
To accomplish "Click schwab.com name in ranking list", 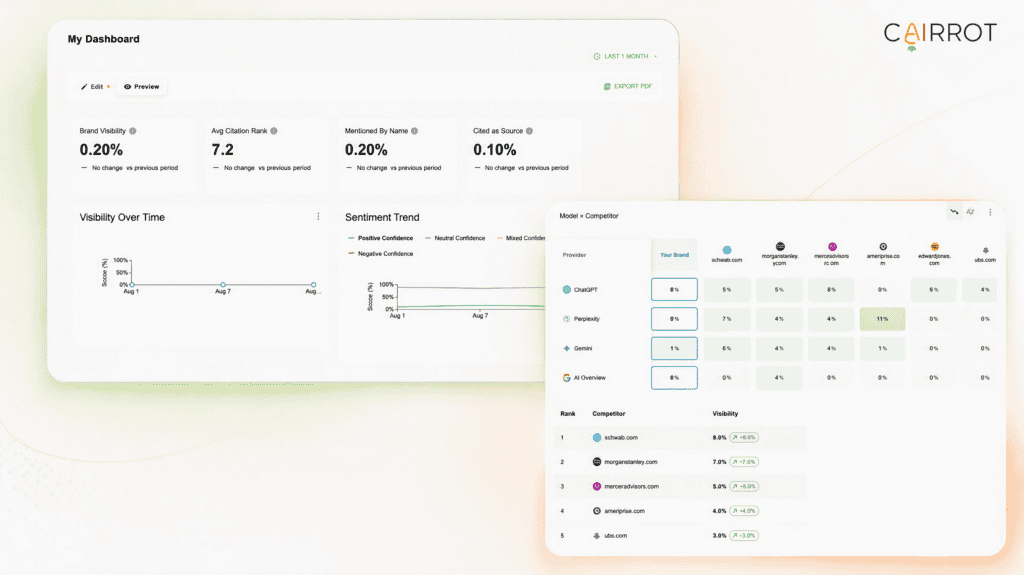I will pos(621,438).
